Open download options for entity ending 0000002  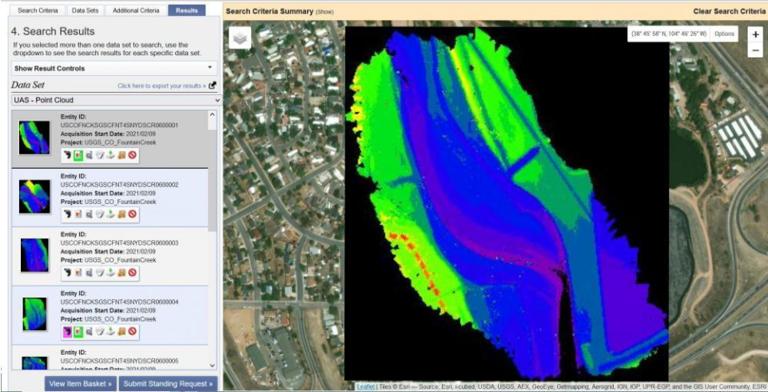pyautogui.click(x=110, y=214)
